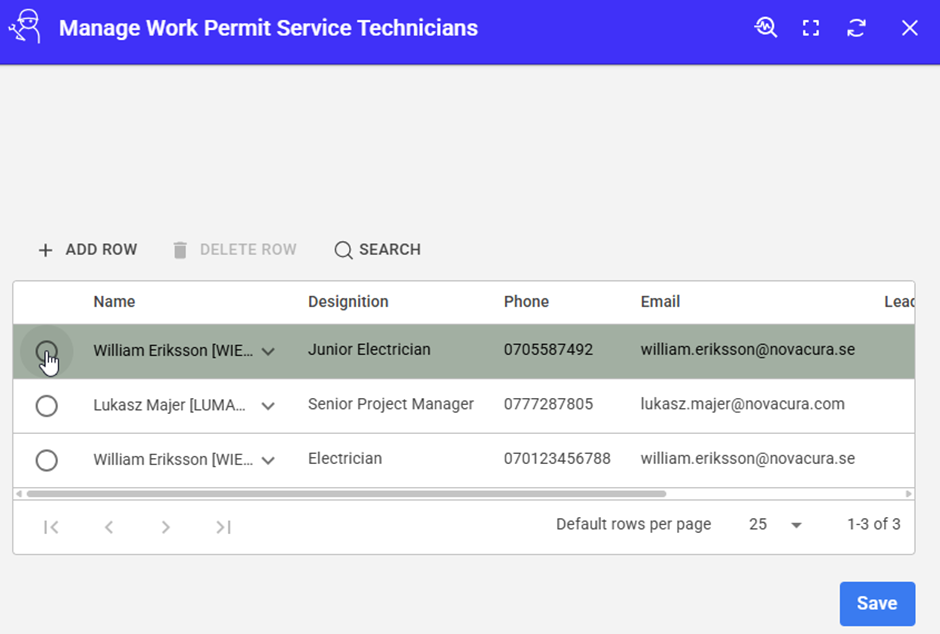Go to the first page of results
940x634 pixels.
51,527
